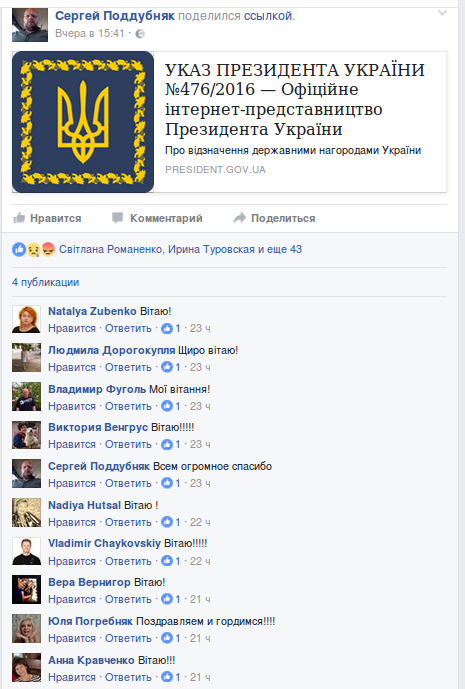Show who reacted: Світлана Романенко, Ирина Туровская и еще 43
465x689 pixels.
coord(180,250)
